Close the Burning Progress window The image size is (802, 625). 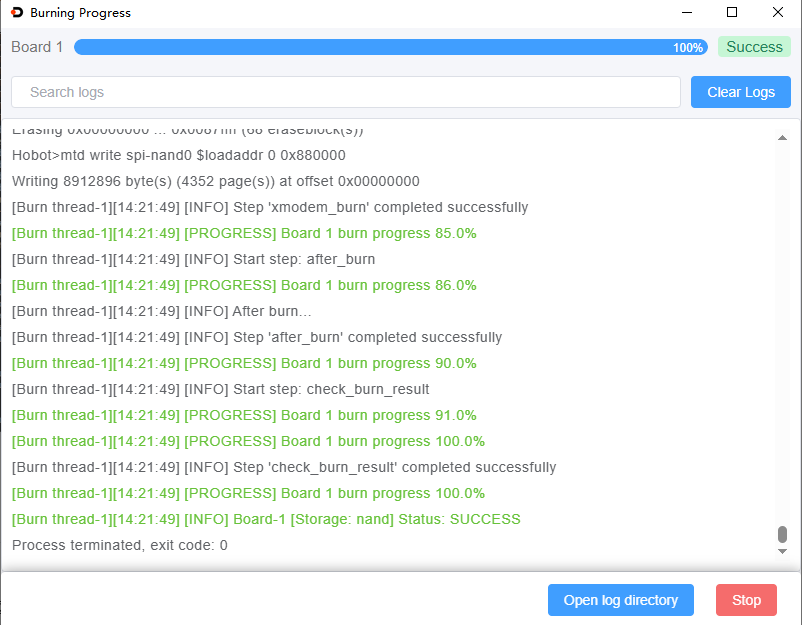(x=777, y=12)
